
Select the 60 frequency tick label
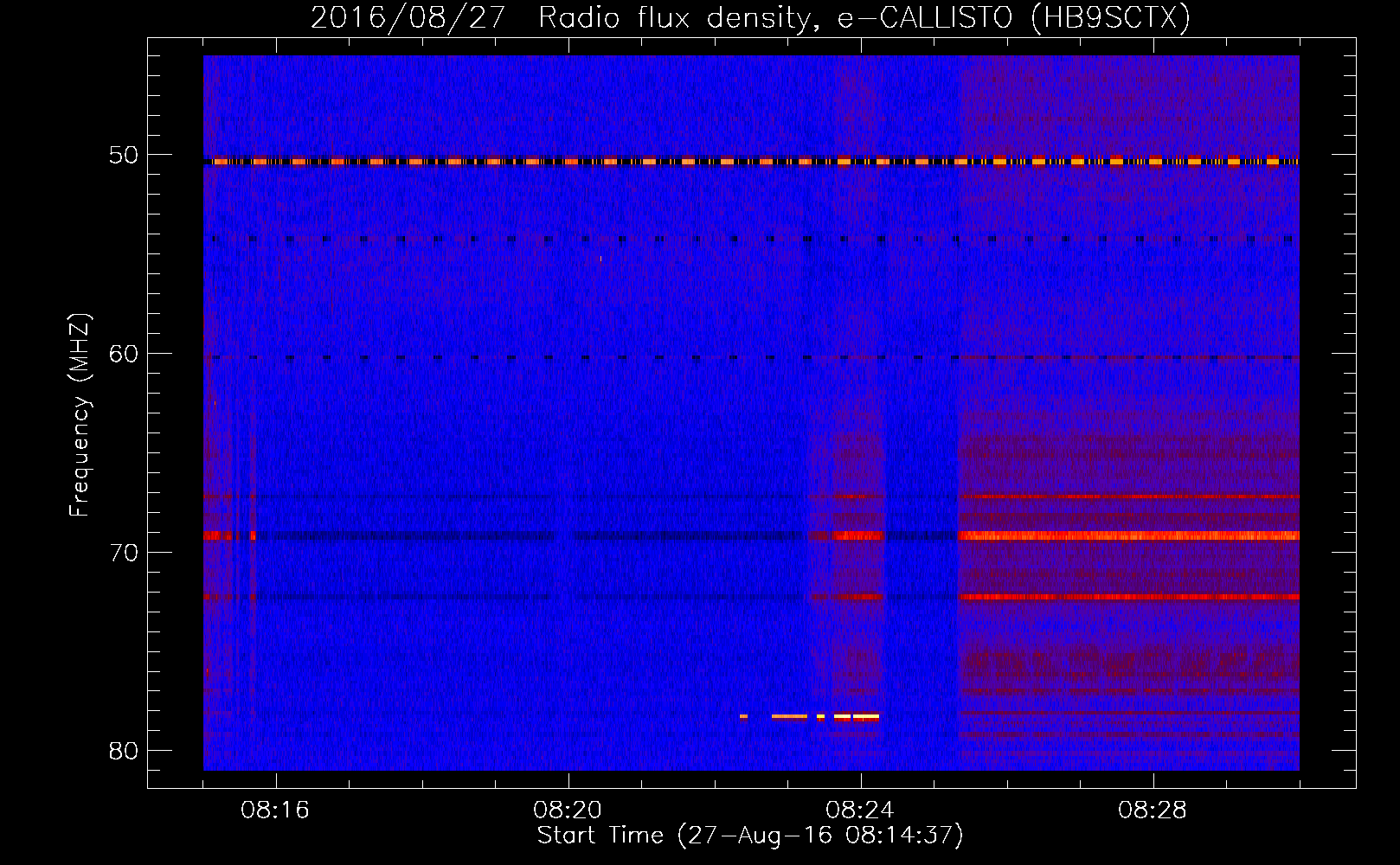coord(124,354)
